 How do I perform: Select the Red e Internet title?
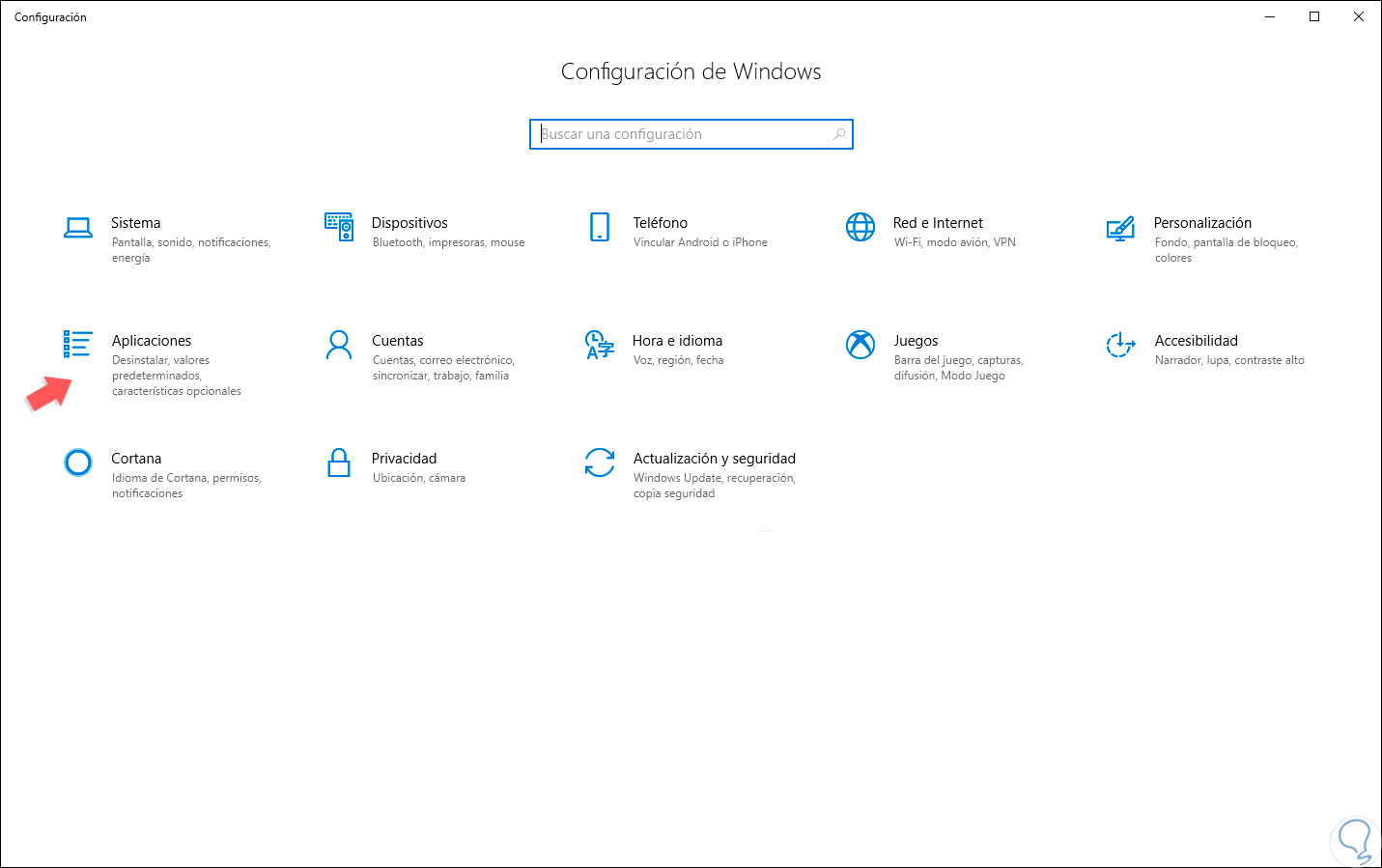[x=938, y=223]
